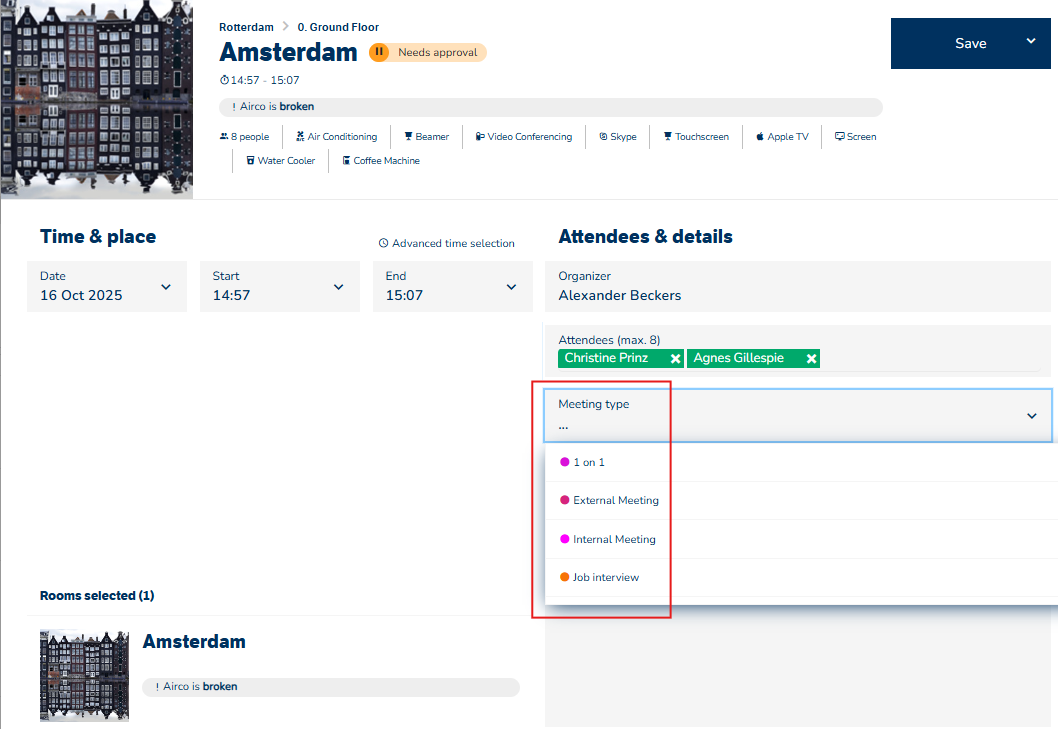This screenshot has width=1058, height=729.
Task: Pick the Job interview meeting type
Action: 605,577
